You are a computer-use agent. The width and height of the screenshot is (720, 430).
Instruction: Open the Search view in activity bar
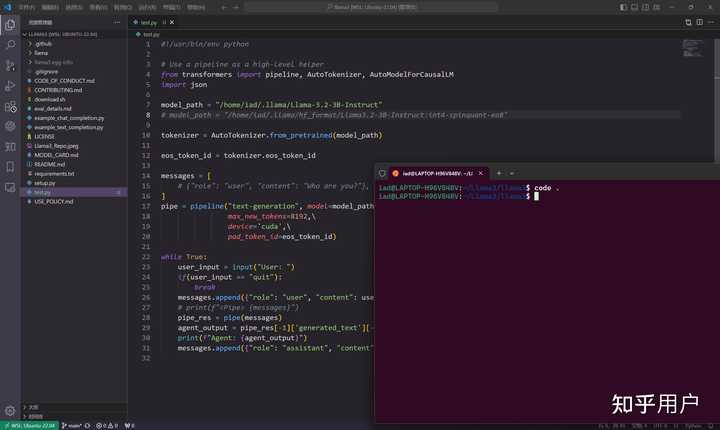point(10,45)
